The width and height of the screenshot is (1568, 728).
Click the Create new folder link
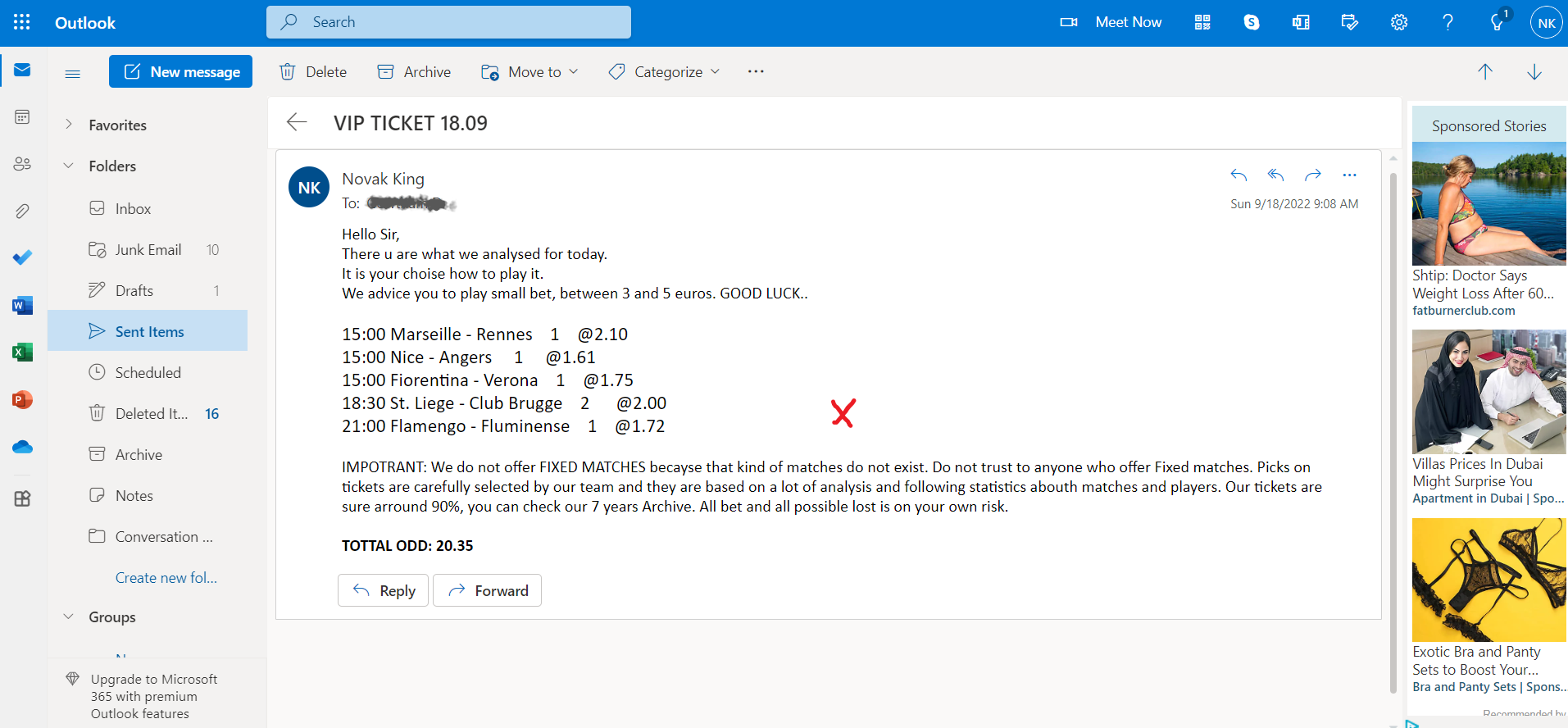[166, 577]
